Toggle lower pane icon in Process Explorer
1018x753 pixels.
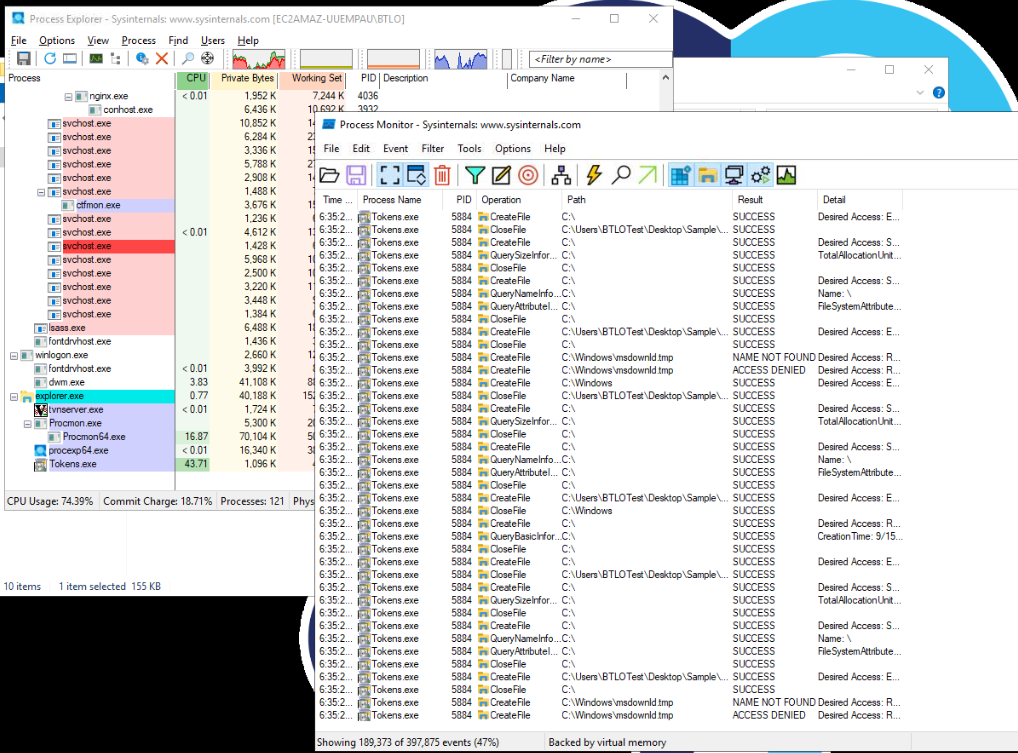pos(69,58)
